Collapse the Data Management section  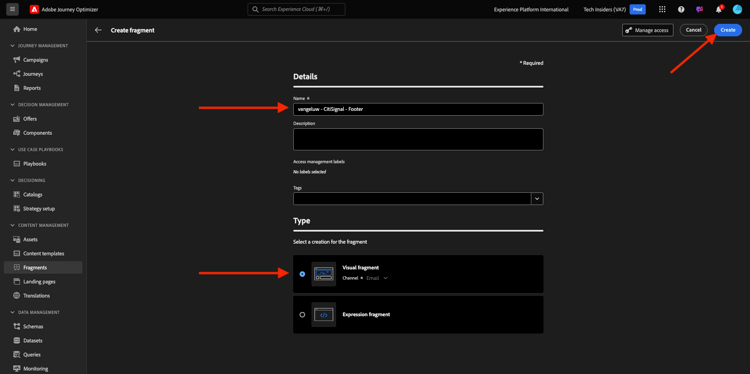click(x=12, y=312)
